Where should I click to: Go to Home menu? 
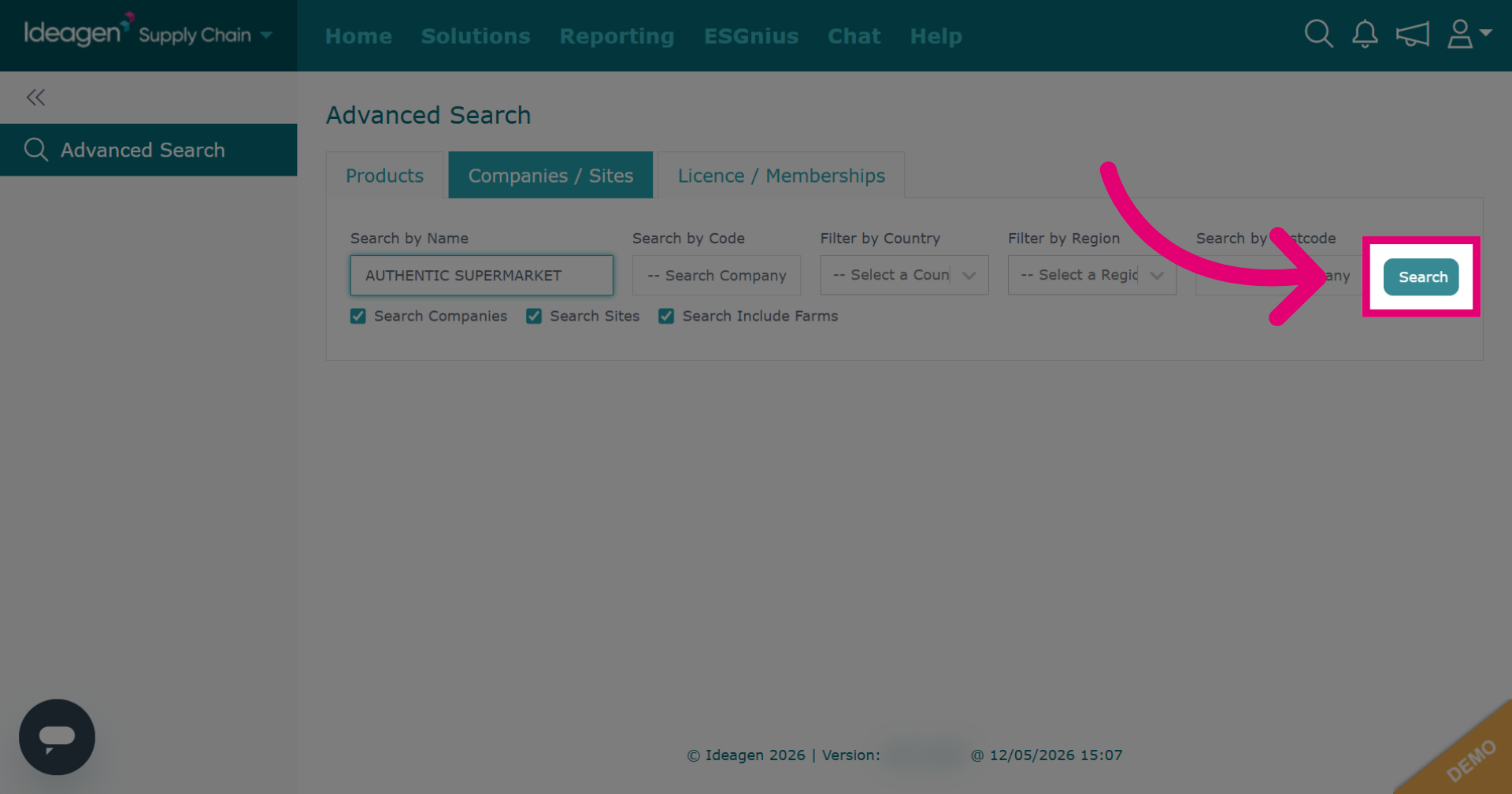(x=358, y=36)
